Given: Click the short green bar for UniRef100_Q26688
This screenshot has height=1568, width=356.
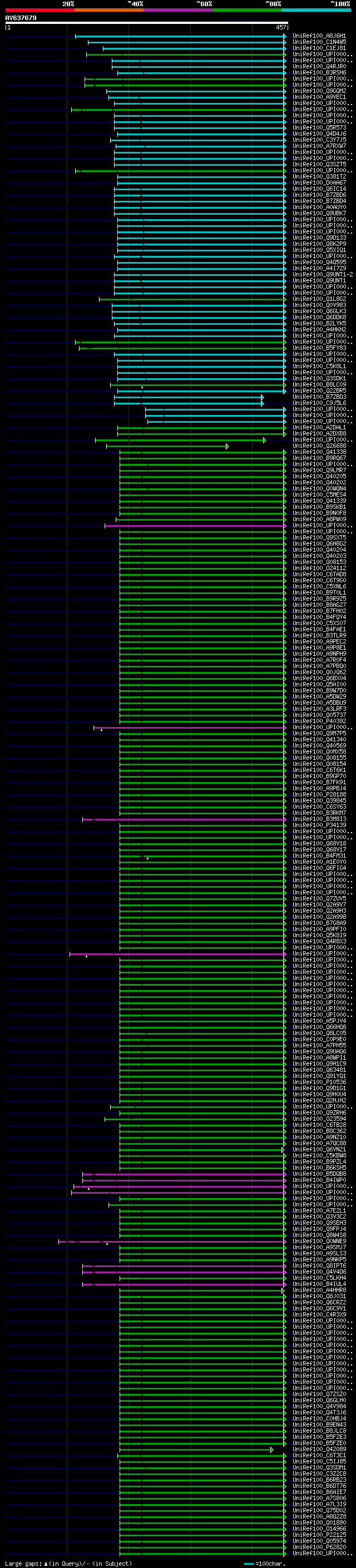Looking at the screenshot, I should 168,446.
